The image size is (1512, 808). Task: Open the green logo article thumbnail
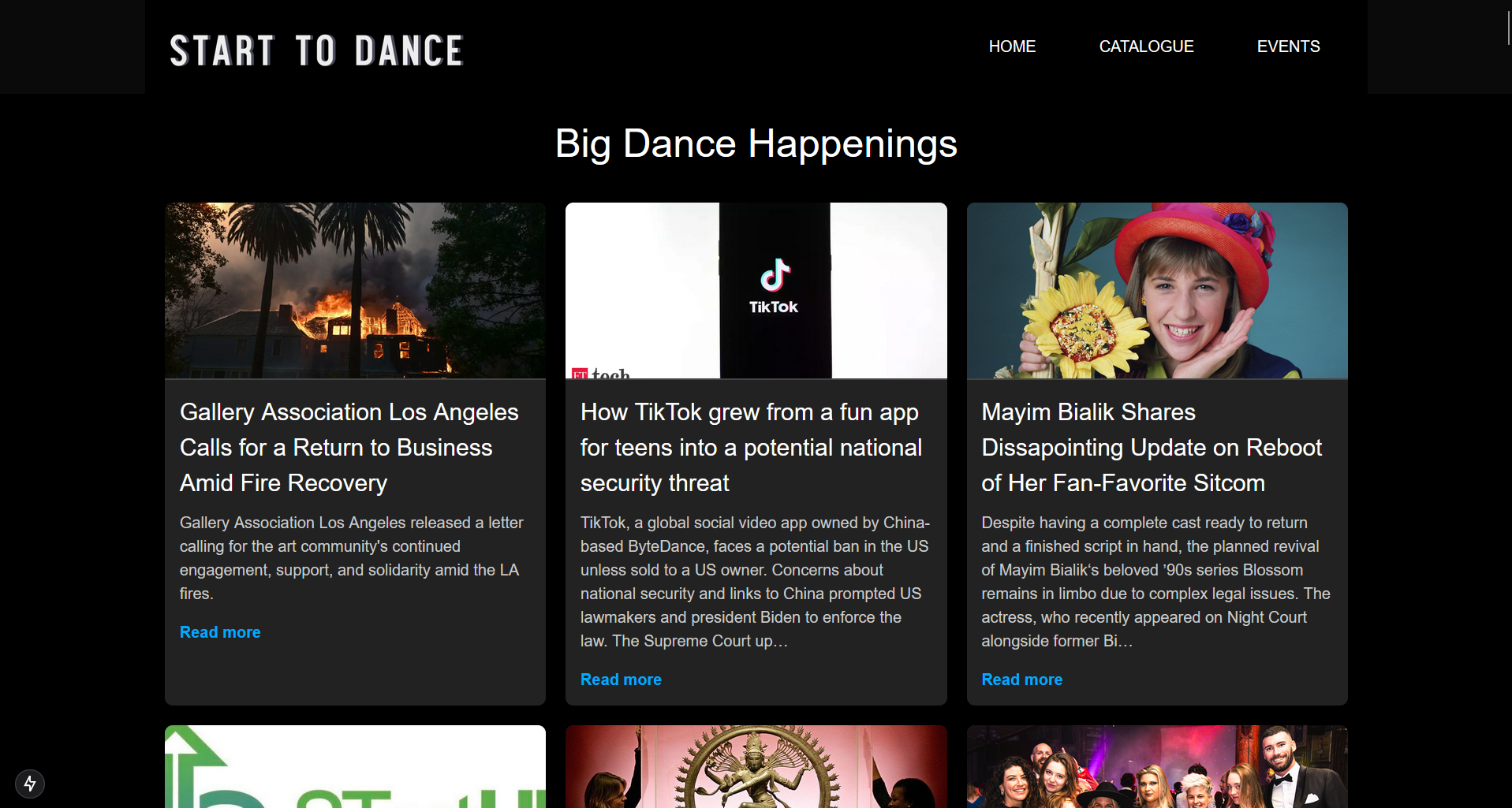355,766
